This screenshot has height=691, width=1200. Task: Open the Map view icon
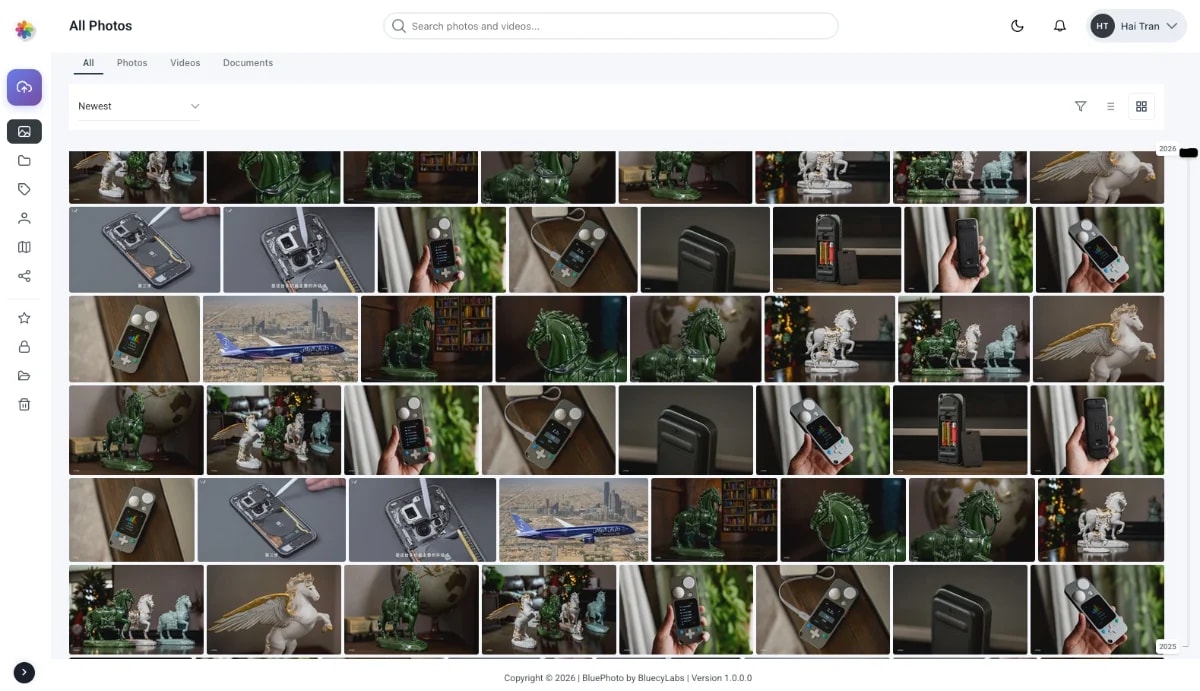click(x=24, y=247)
